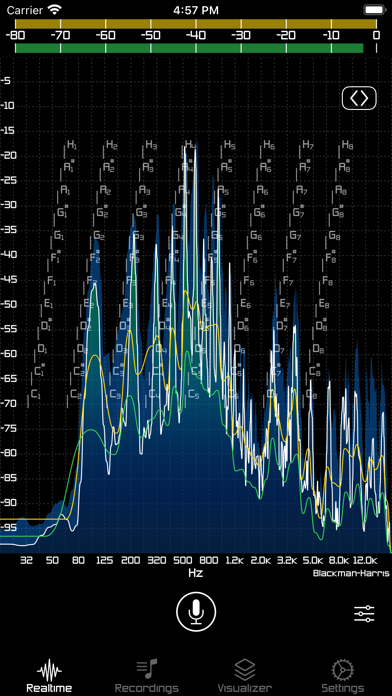The height and width of the screenshot is (696, 392).
Task: Open the Settings gear icon
Action: click(x=342, y=670)
